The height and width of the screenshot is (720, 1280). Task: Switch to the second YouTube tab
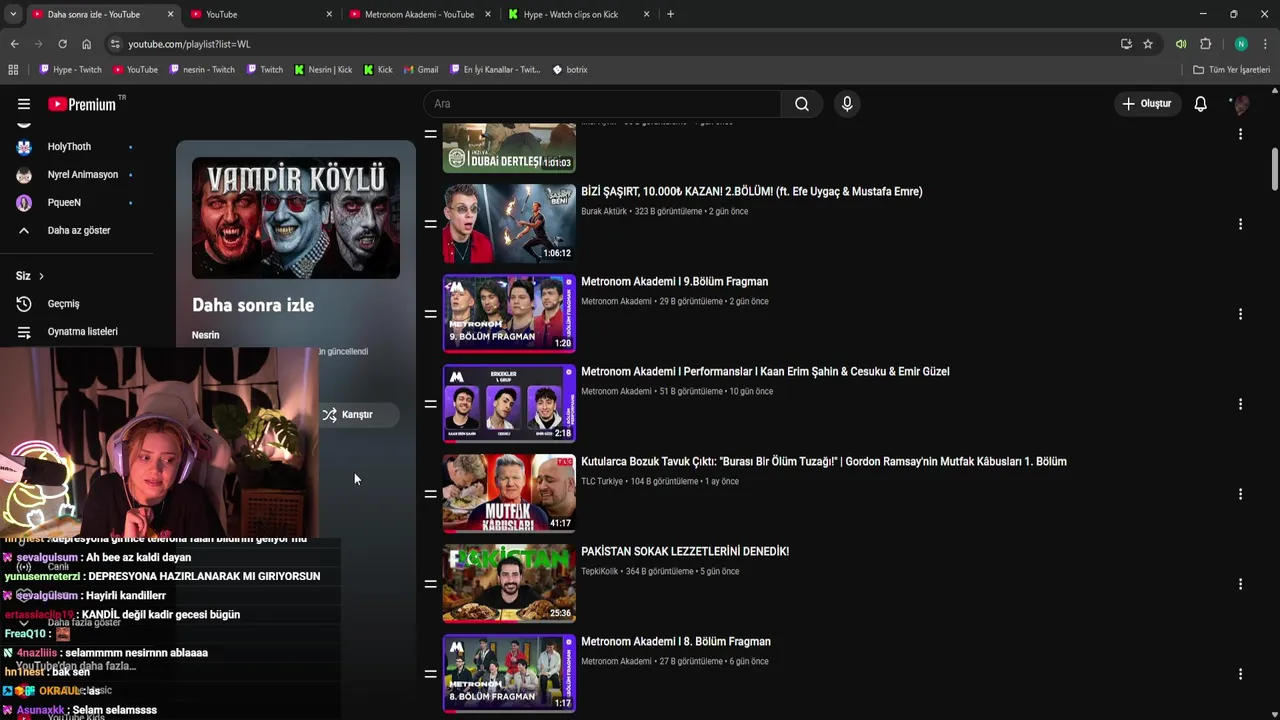click(x=260, y=14)
